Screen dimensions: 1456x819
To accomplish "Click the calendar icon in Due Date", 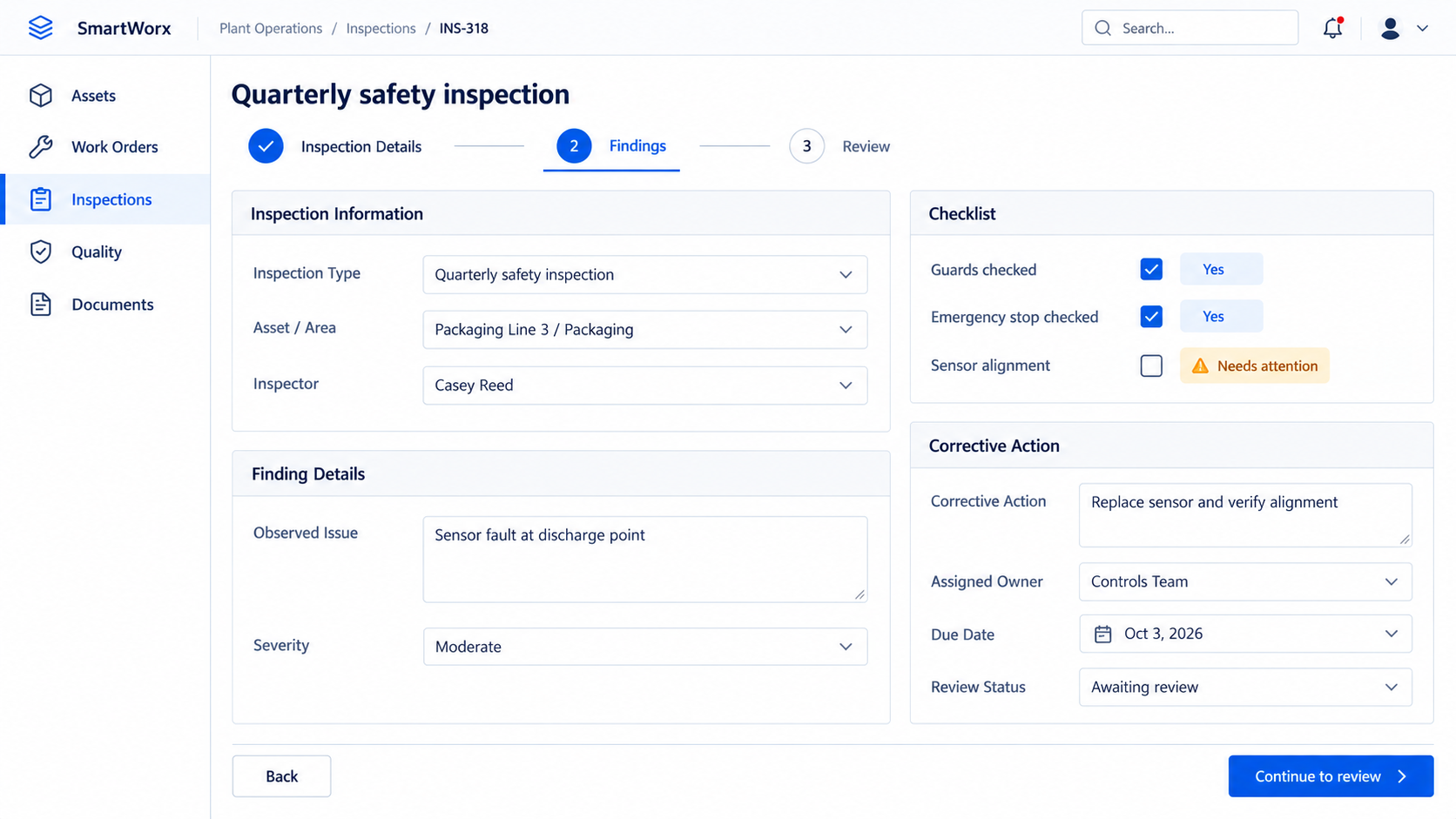I will [x=1102, y=634].
